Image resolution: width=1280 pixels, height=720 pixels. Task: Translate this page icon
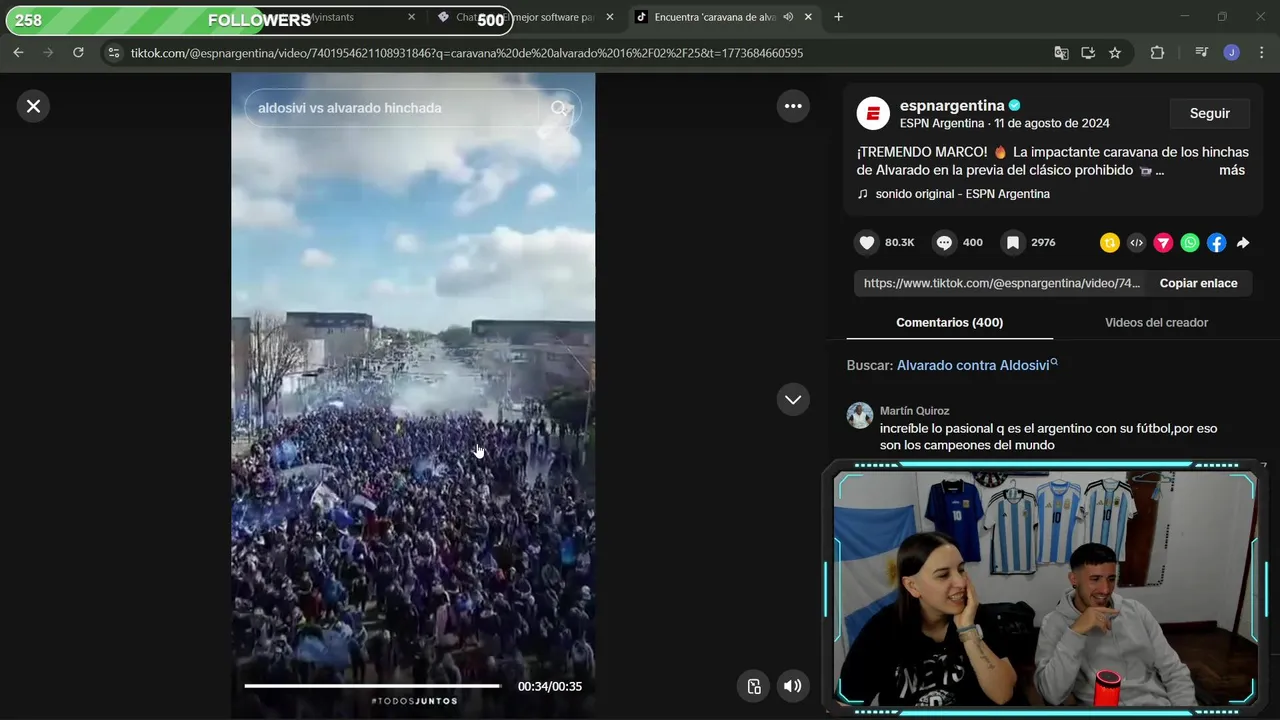1061,53
